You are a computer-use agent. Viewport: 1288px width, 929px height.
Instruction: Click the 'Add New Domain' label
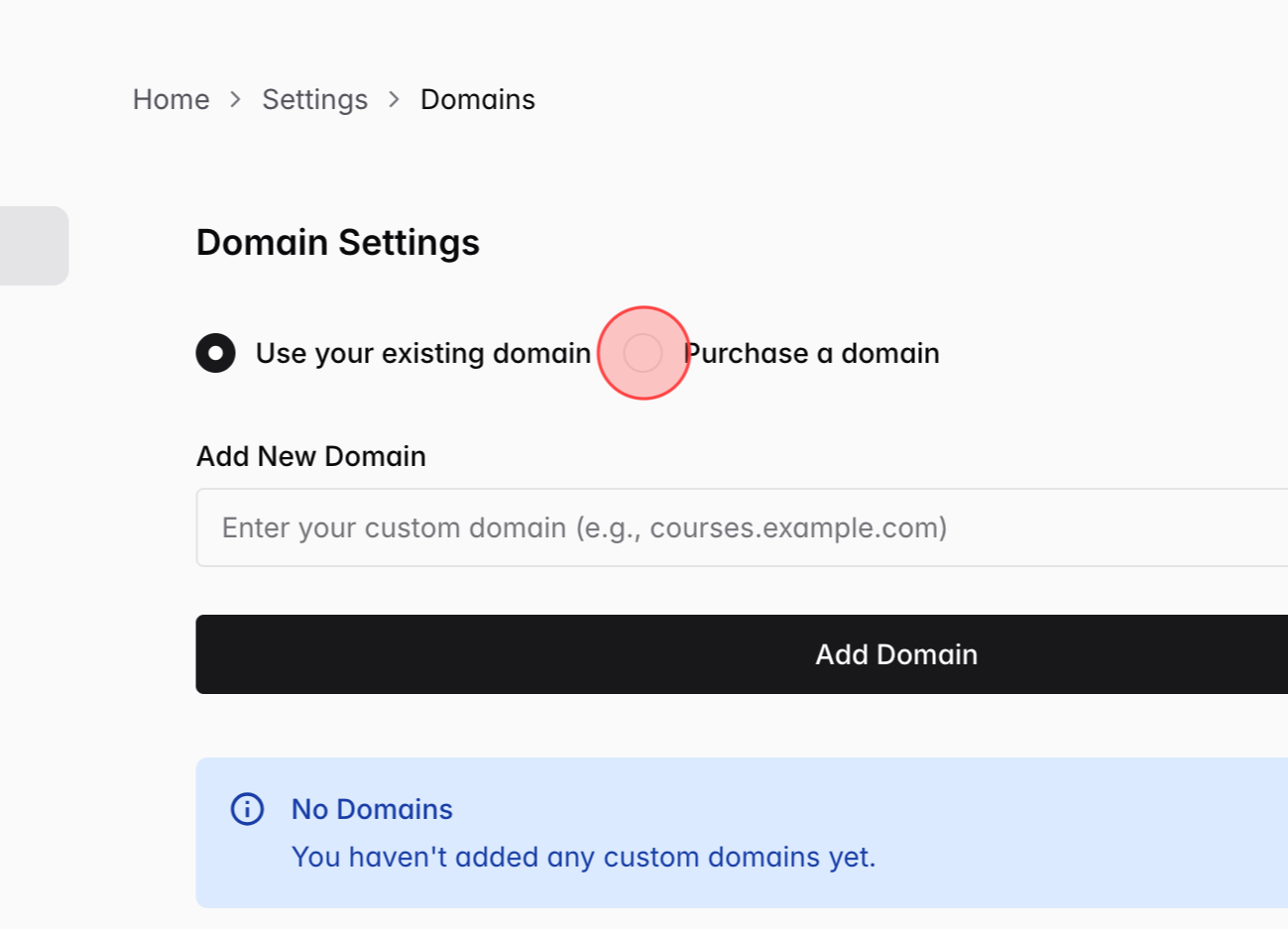(x=310, y=456)
